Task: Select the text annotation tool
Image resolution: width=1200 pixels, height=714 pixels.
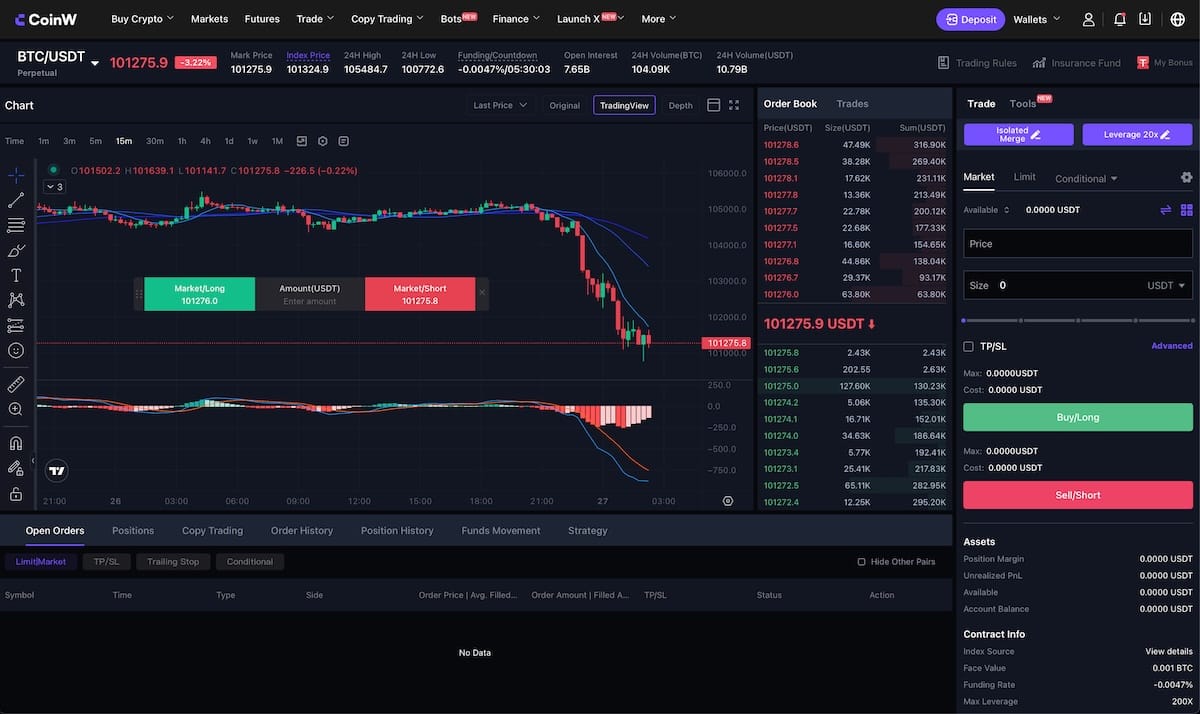Action: click(x=16, y=275)
